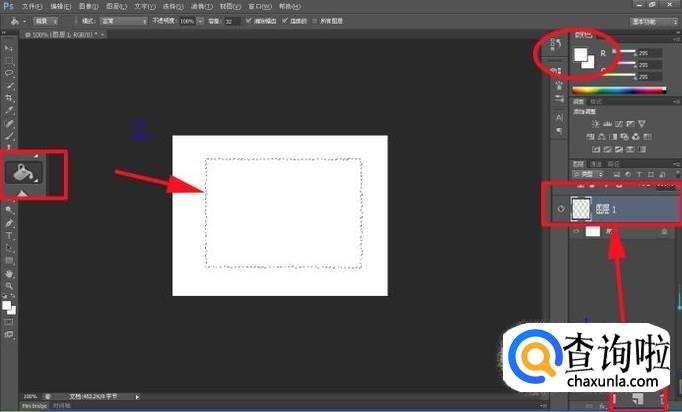The image size is (682, 412).
Task: Click the R value 255 field
Action: click(x=650, y=53)
